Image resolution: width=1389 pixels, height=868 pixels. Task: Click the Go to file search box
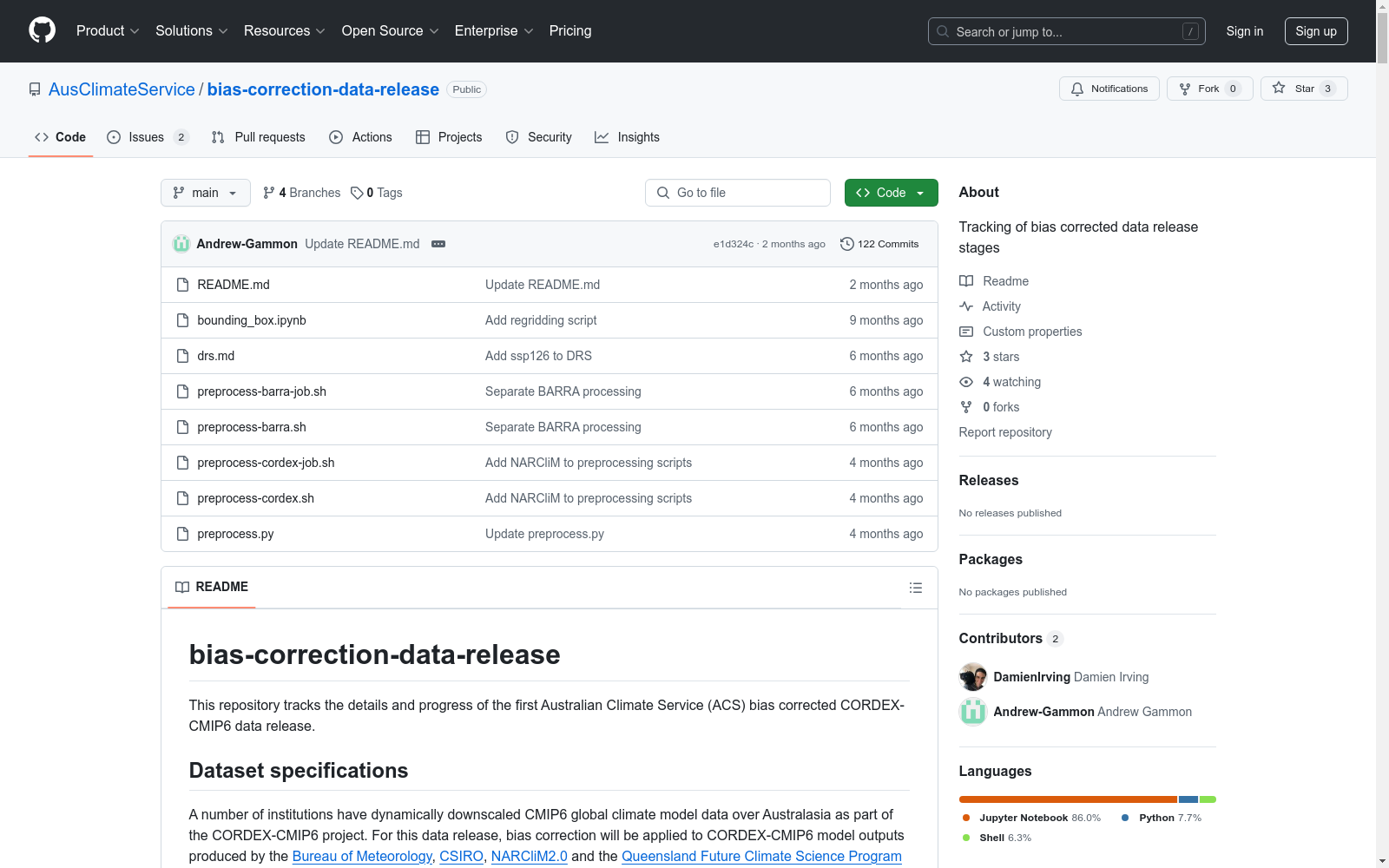click(738, 193)
